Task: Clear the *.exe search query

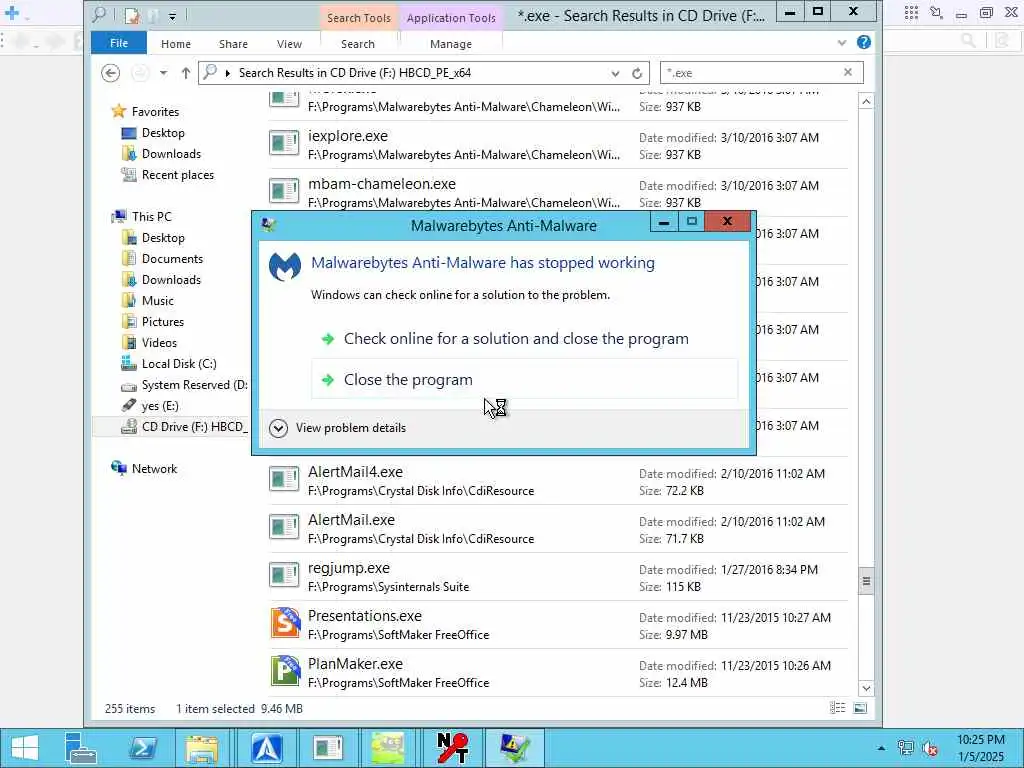Action: click(x=848, y=72)
